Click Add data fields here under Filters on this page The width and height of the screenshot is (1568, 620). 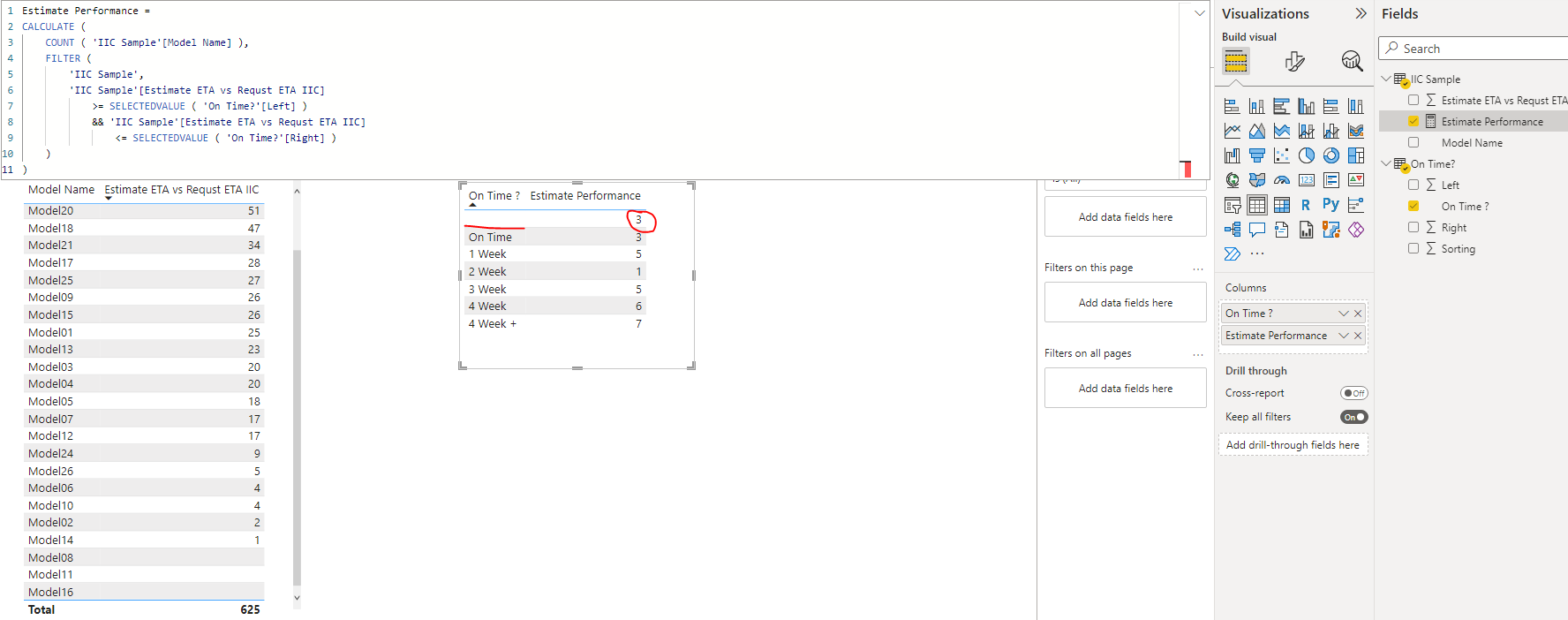tap(1126, 303)
